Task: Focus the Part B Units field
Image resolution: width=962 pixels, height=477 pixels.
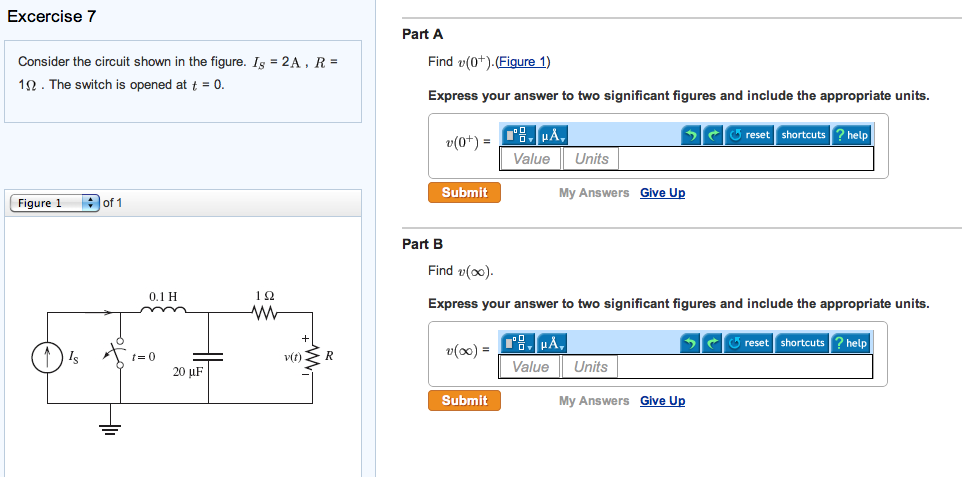Action: click(x=591, y=367)
